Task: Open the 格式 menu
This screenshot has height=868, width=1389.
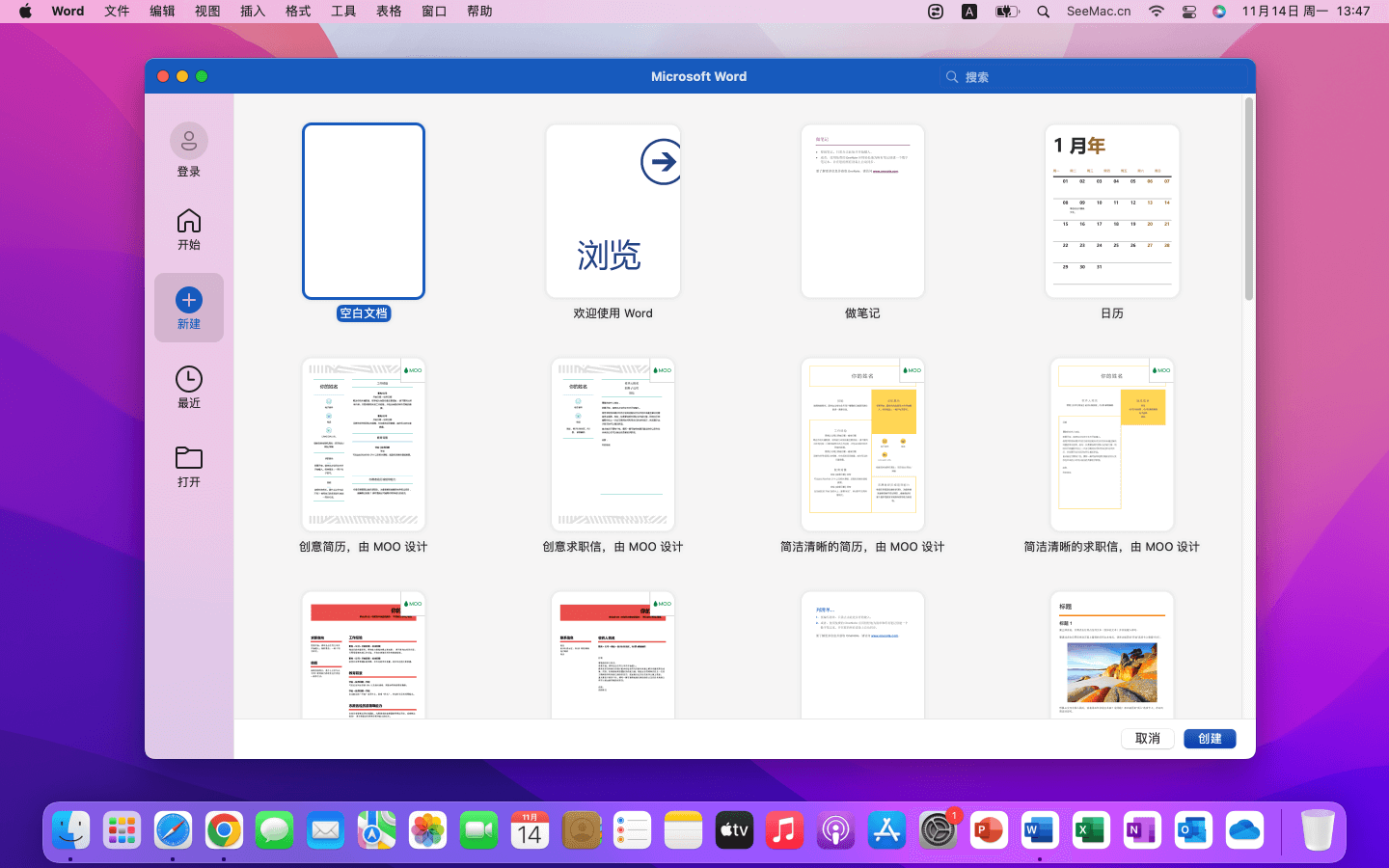Action: point(298,12)
